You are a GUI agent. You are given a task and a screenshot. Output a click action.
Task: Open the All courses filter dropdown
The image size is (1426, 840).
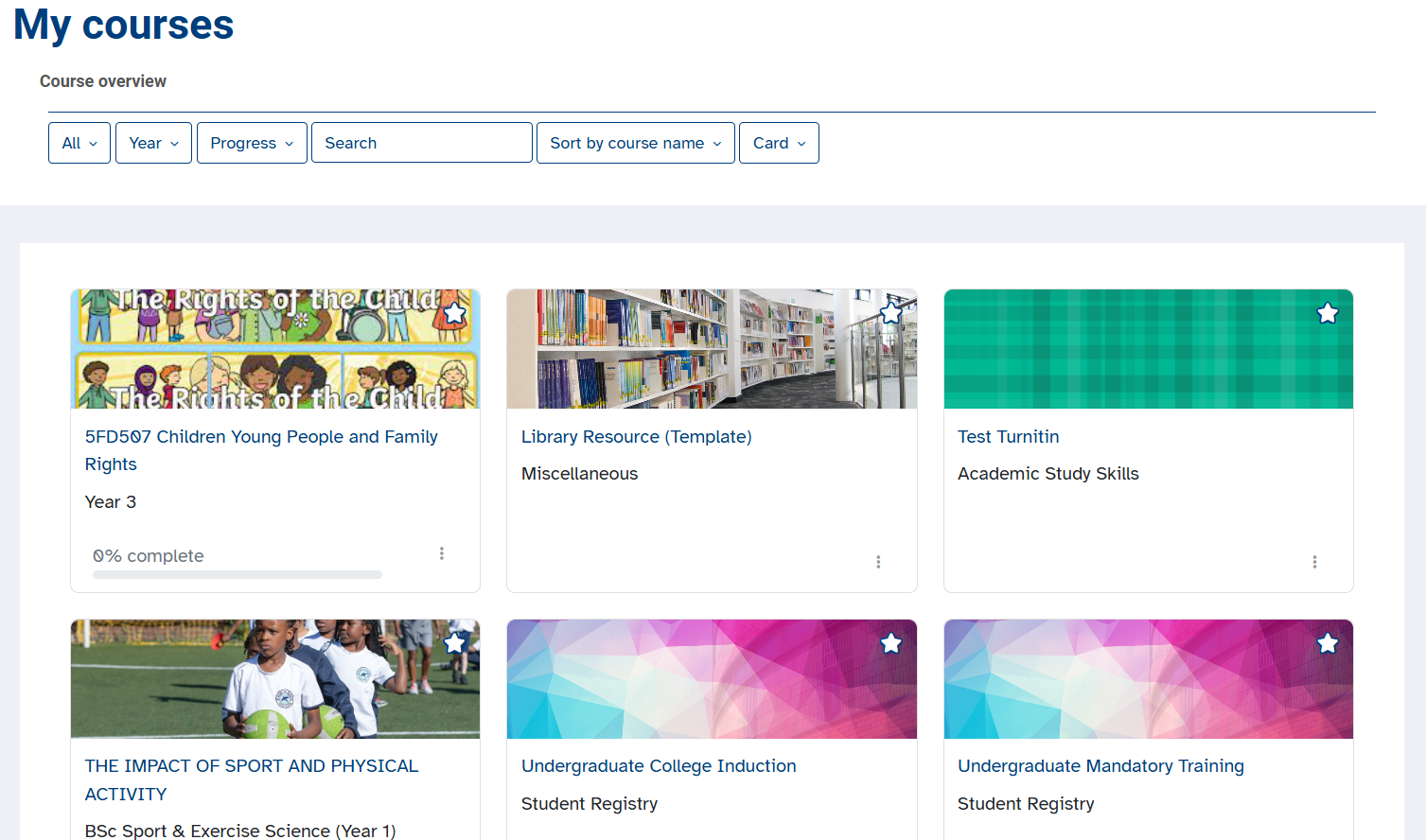(x=79, y=142)
